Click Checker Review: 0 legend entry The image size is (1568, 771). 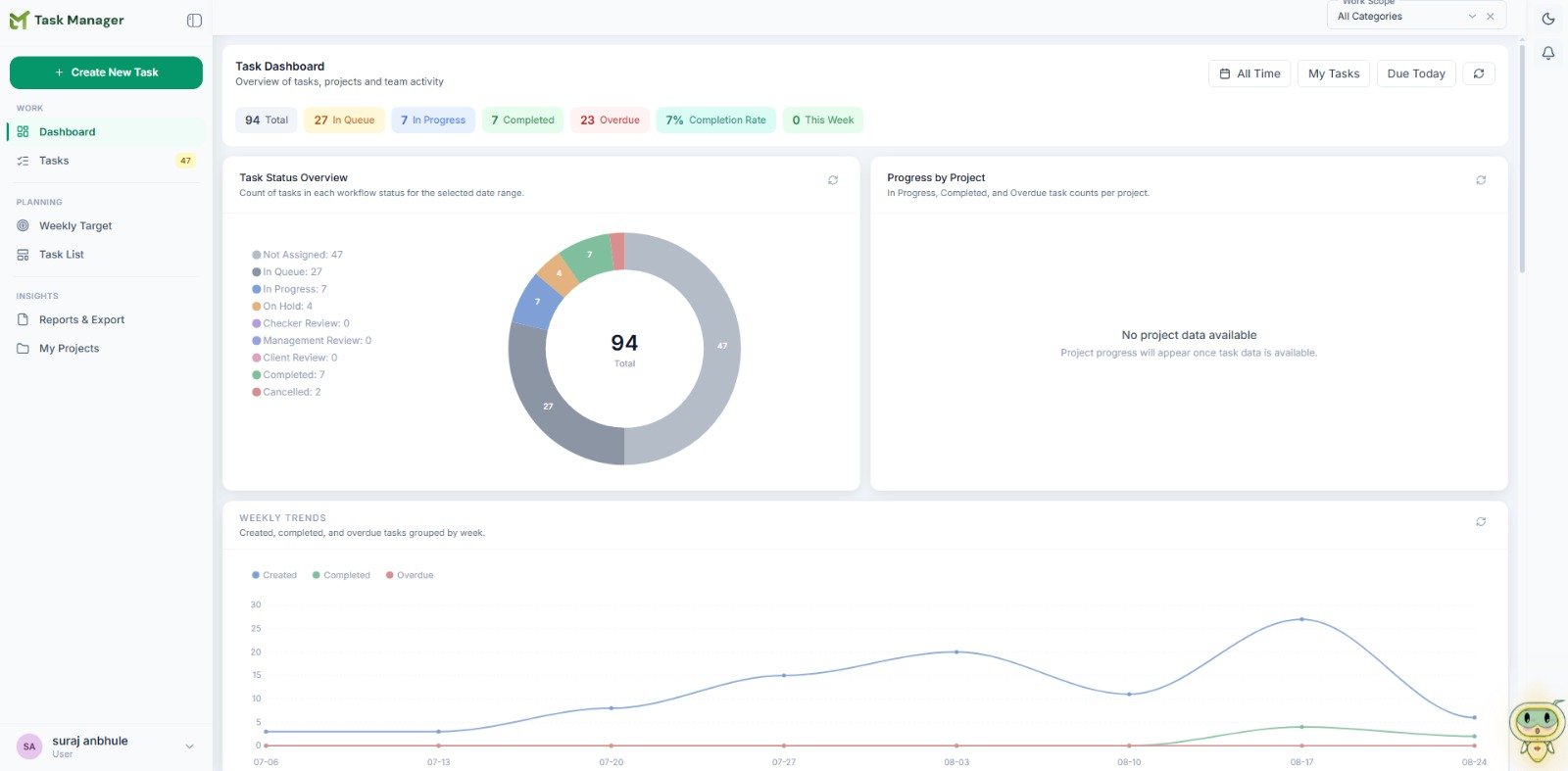[x=301, y=323]
